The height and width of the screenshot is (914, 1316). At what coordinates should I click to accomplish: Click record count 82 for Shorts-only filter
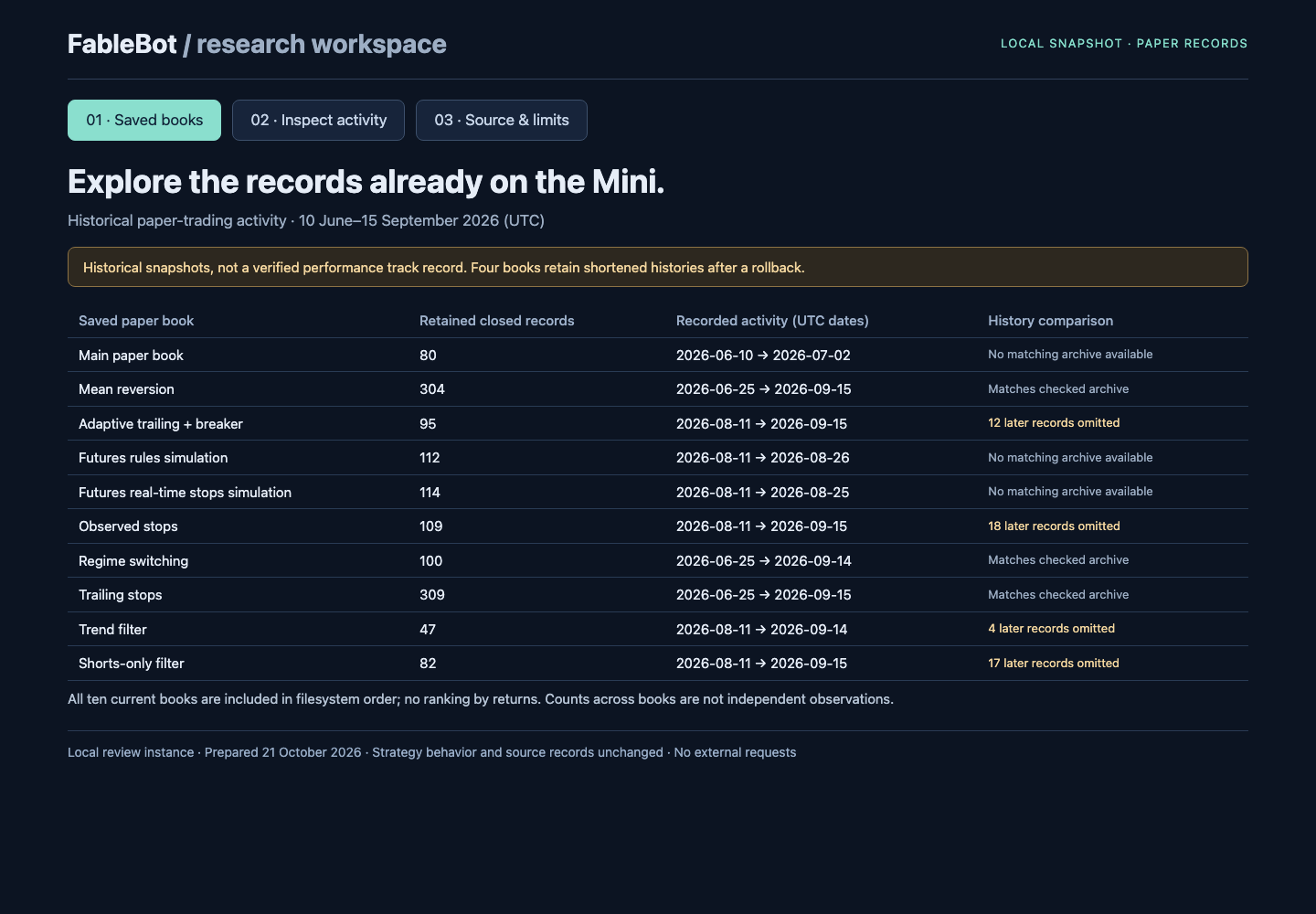pos(428,664)
